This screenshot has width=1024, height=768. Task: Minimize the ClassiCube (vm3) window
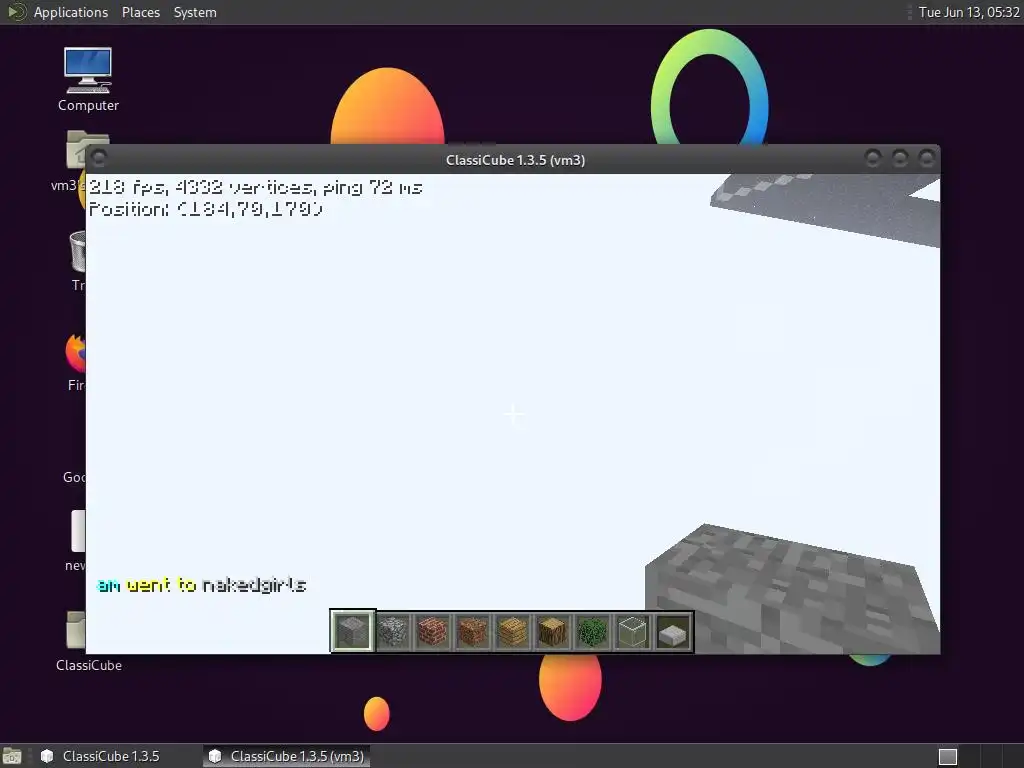point(872,158)
